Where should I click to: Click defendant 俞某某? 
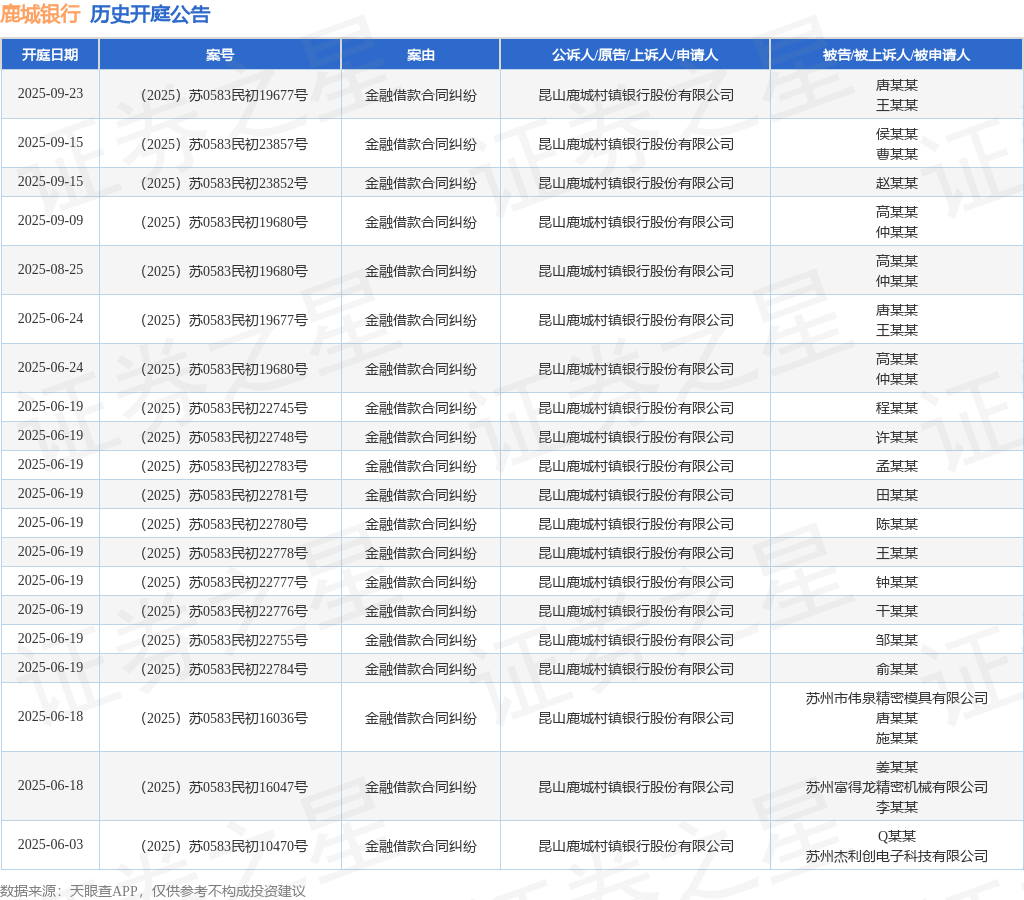tap(897, 669)
